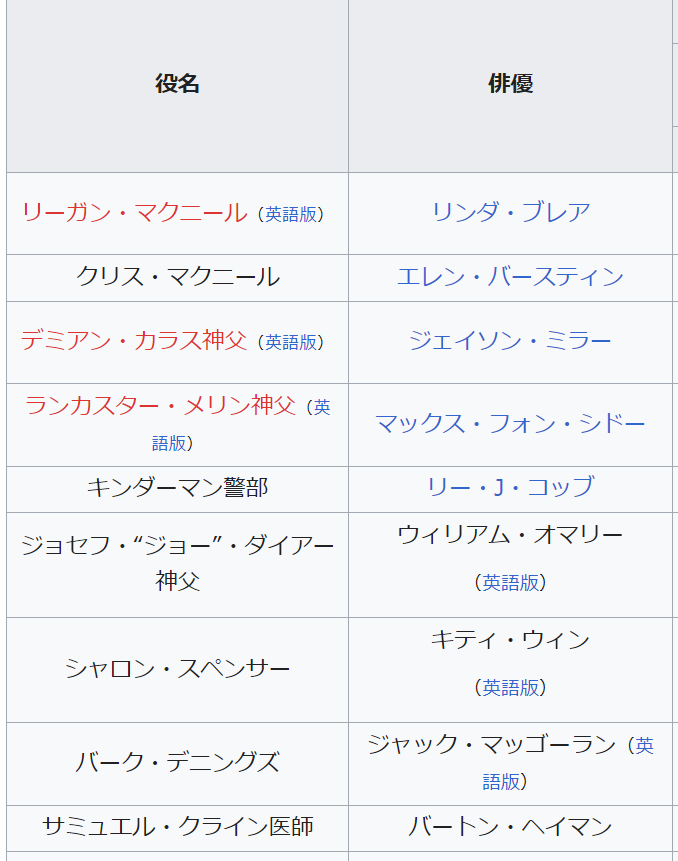
Task: Click the デミアン・カラス神父 red link
Action: [x=134, y=340]
